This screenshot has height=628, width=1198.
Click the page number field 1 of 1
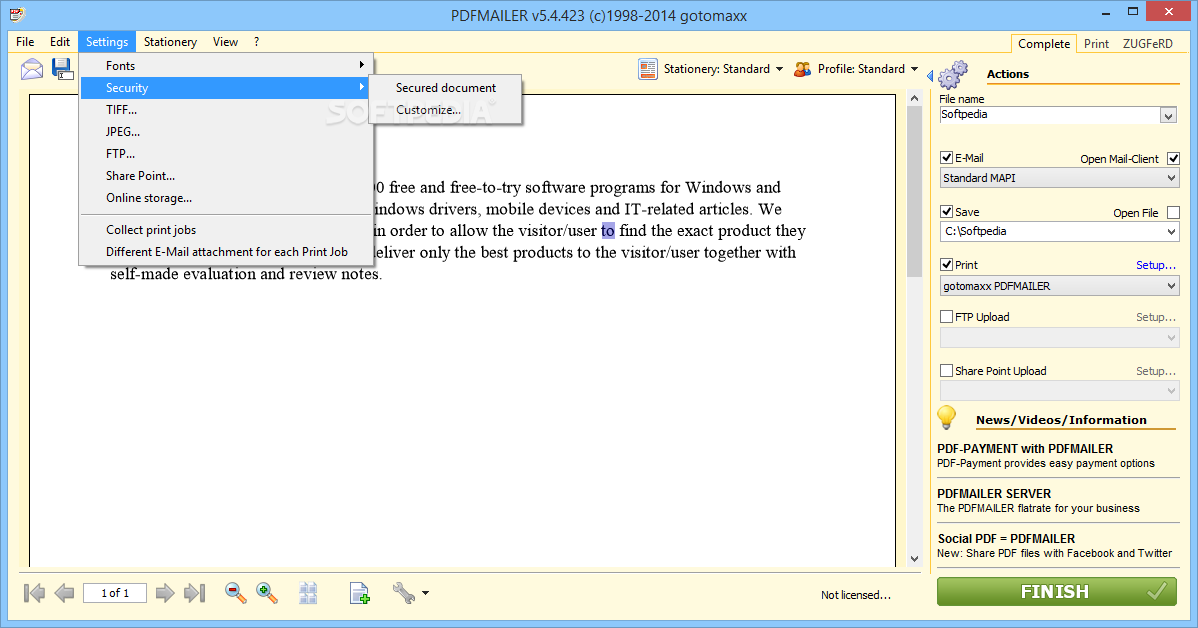click(x=115, y=593)
